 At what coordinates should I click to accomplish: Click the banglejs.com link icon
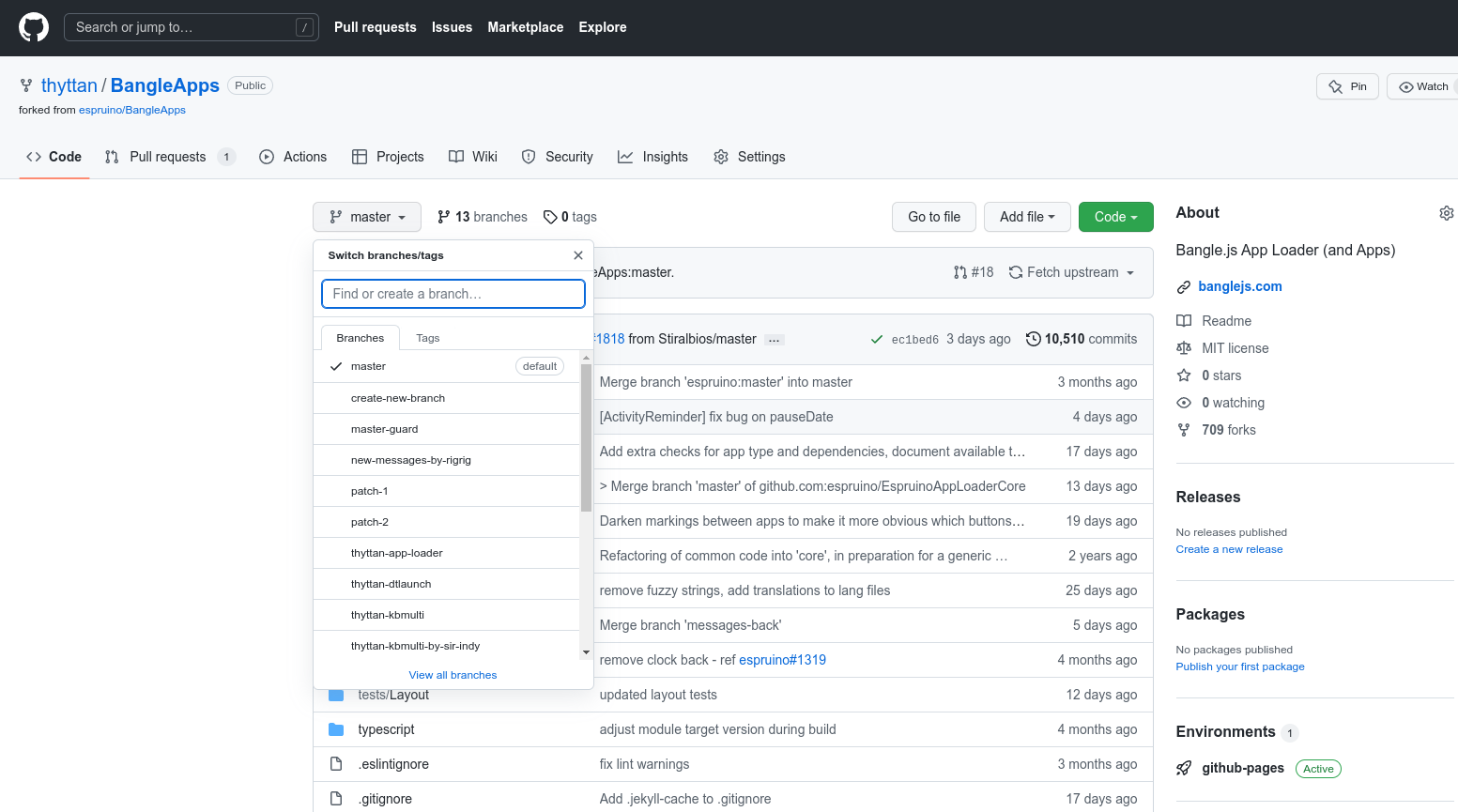click(1184, 287)
